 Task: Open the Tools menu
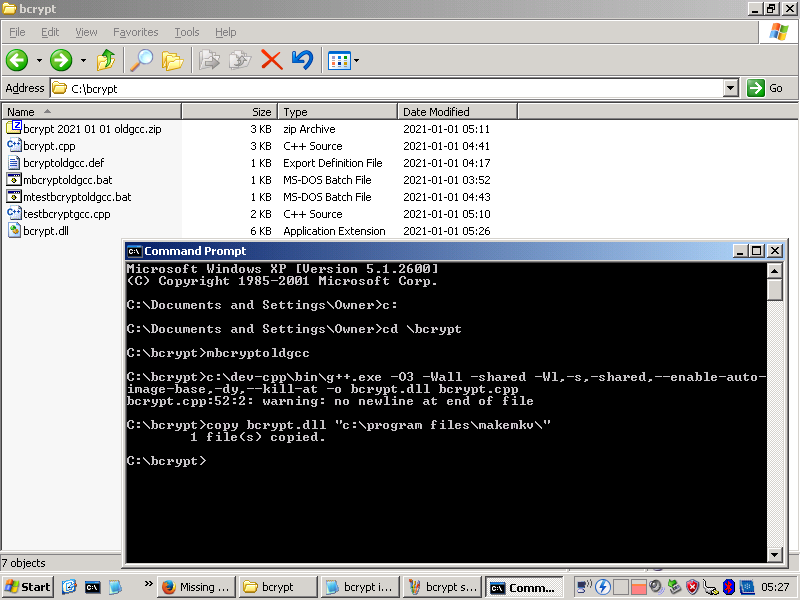187,32
